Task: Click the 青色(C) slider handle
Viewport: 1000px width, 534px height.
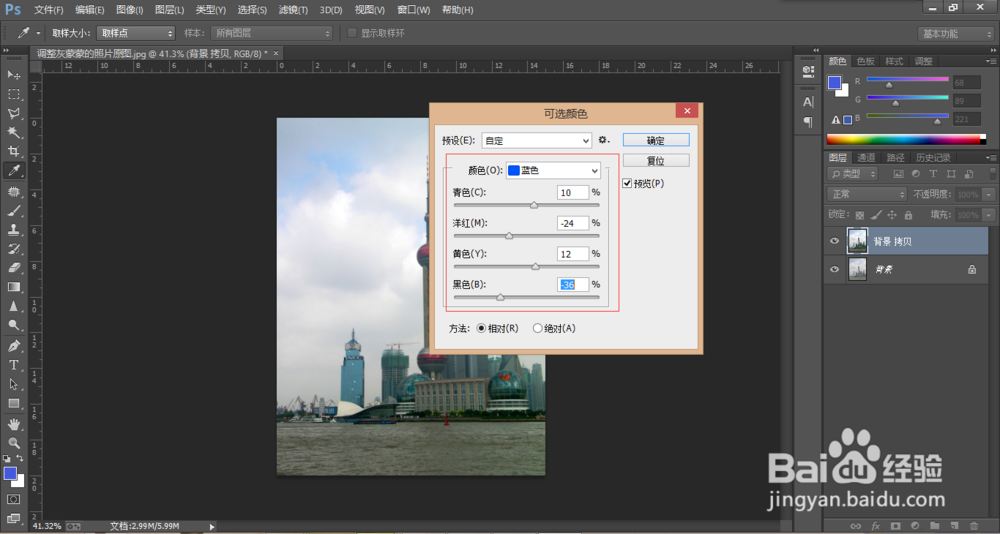Action: click(x=534, y=205)
